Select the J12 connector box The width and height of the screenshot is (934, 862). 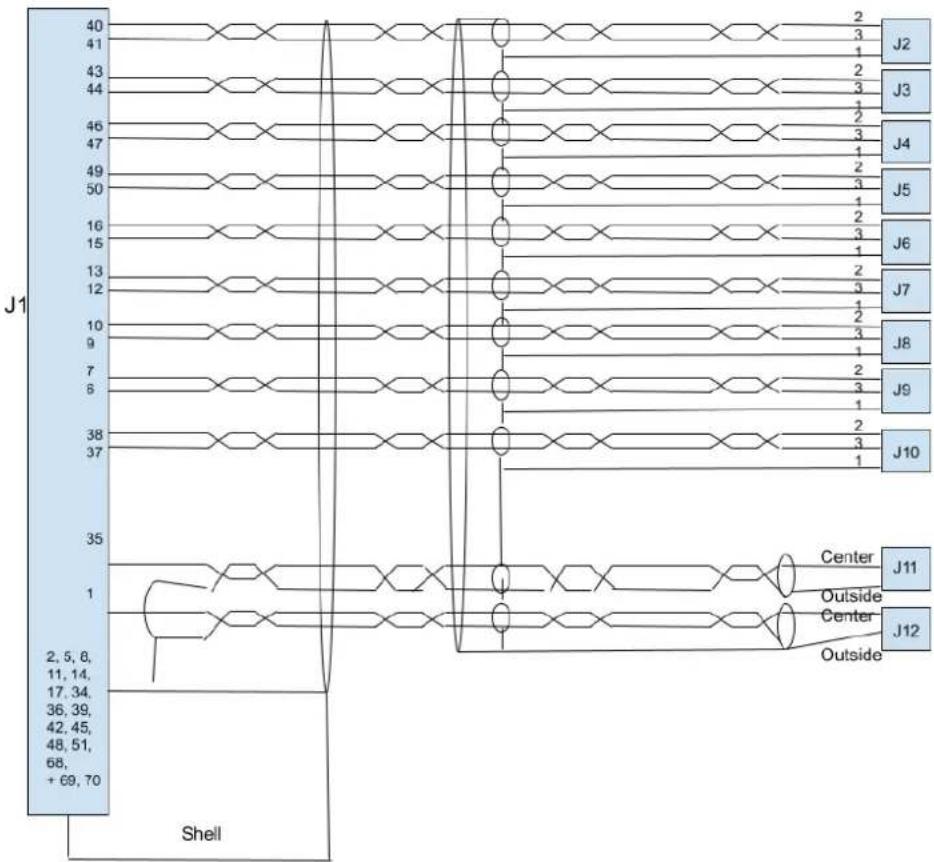pos(905,629)
